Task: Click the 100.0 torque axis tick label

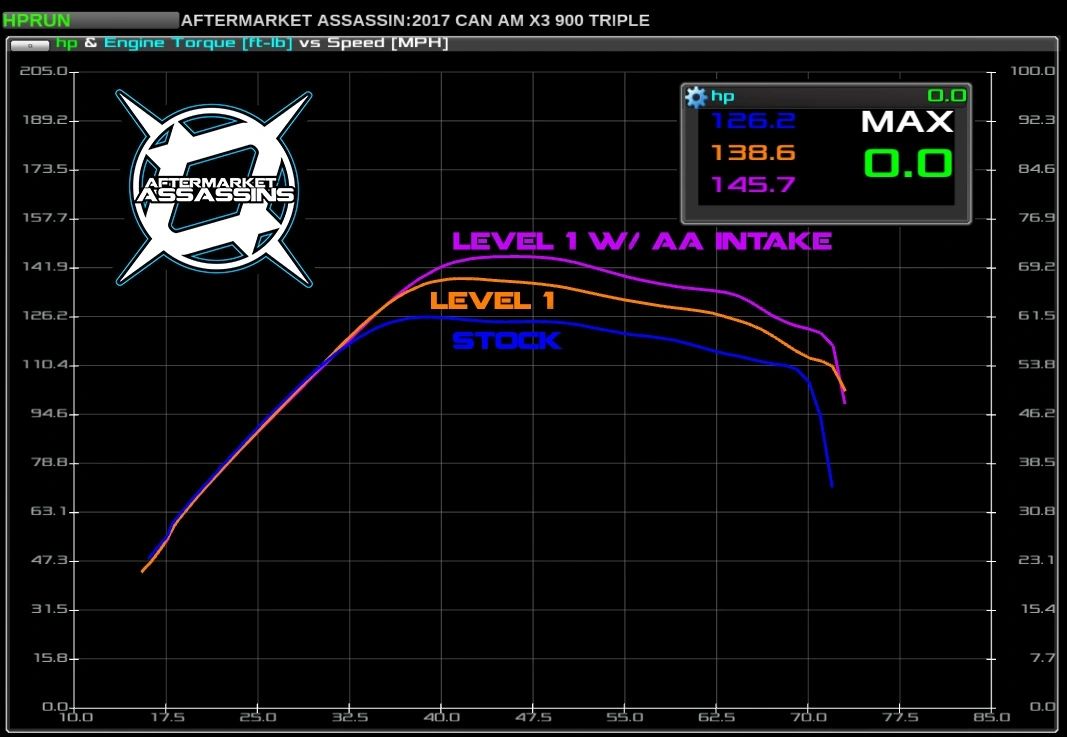Action: pyautogui.click(x=1033, y=71)
